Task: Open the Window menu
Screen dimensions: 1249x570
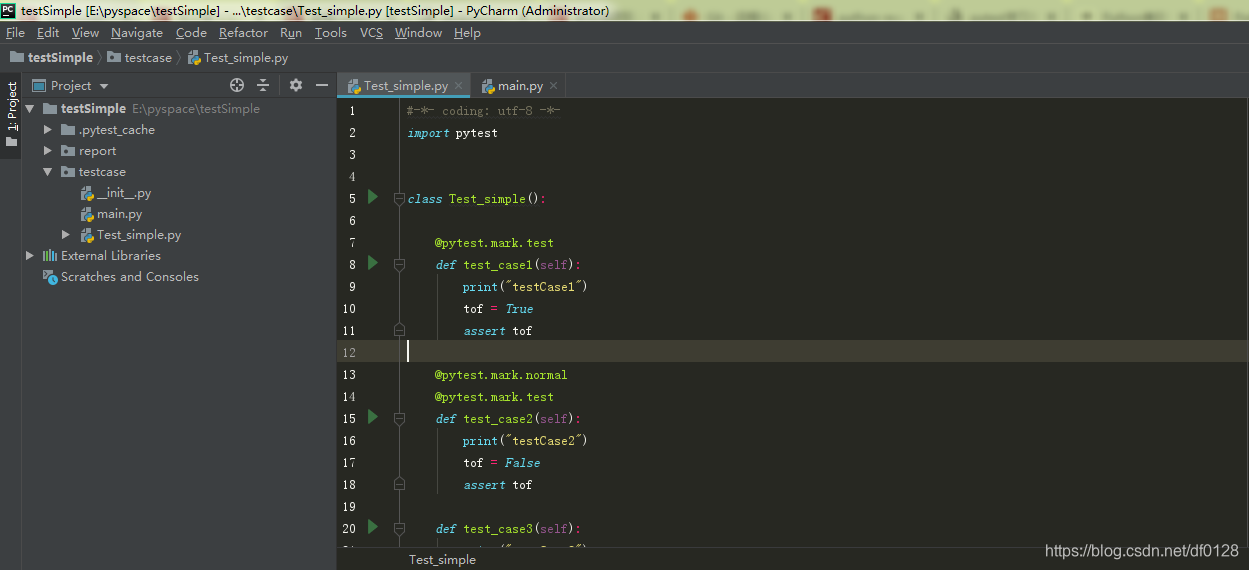Action: tap(418, 33)
